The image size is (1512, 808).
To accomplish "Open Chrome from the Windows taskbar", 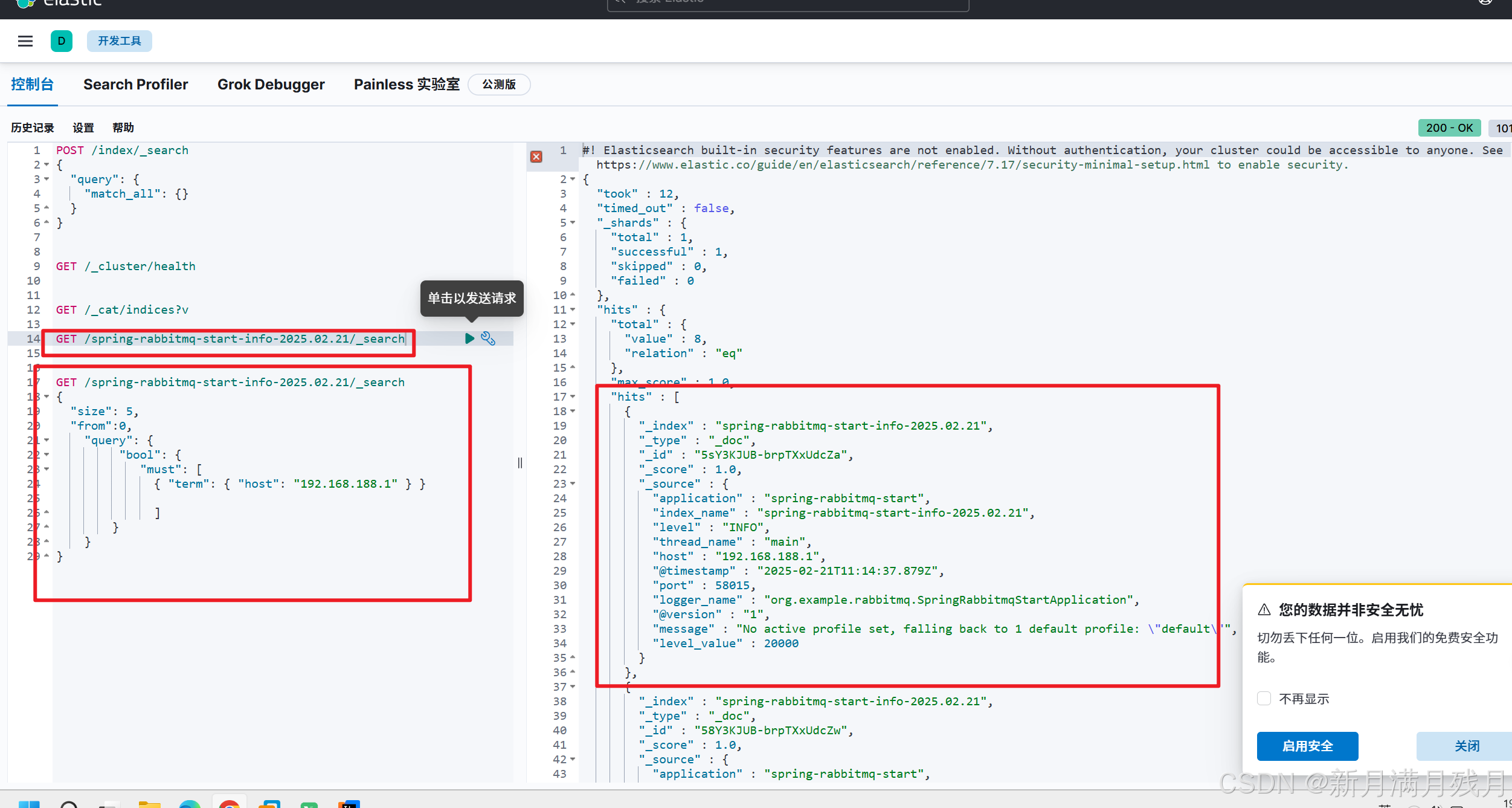I will click(x=229, y=803).
